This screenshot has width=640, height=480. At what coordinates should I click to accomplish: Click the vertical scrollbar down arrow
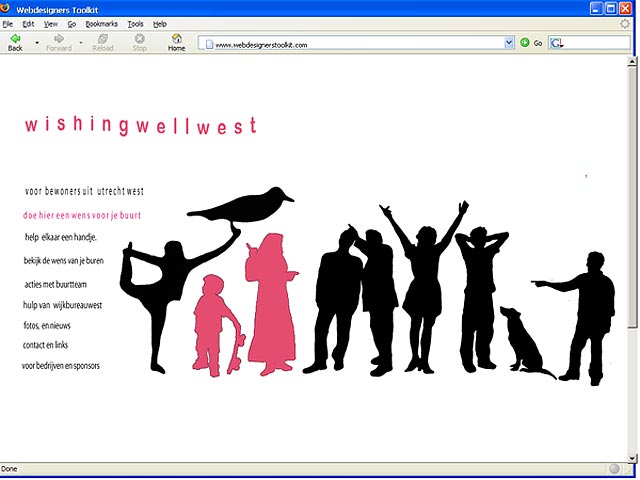(x=632, y=457)
